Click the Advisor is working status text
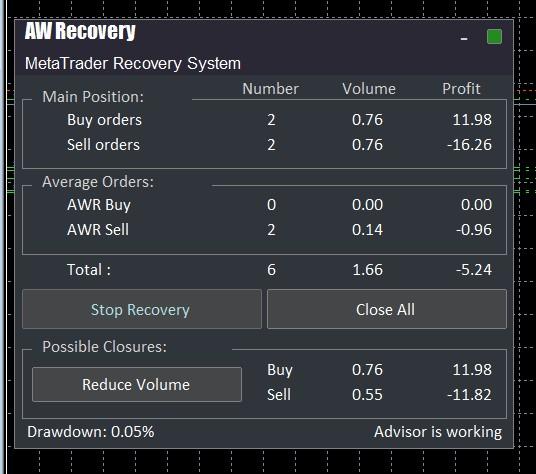 (438, 432)
